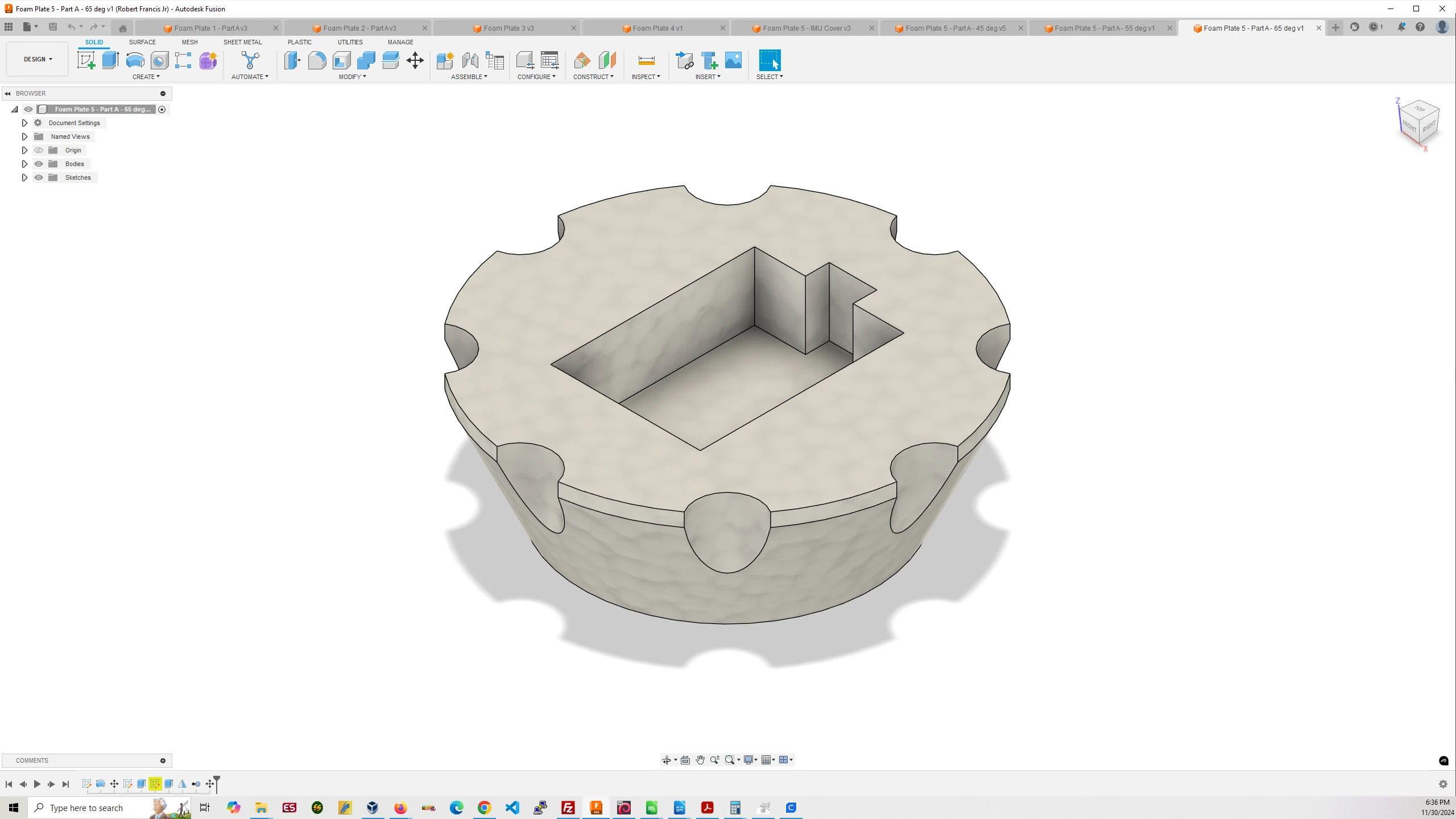Switch to the SURFACE tab
This screenshot has width=1456, height=819.
pyautogui.click(x=142, y=42)
